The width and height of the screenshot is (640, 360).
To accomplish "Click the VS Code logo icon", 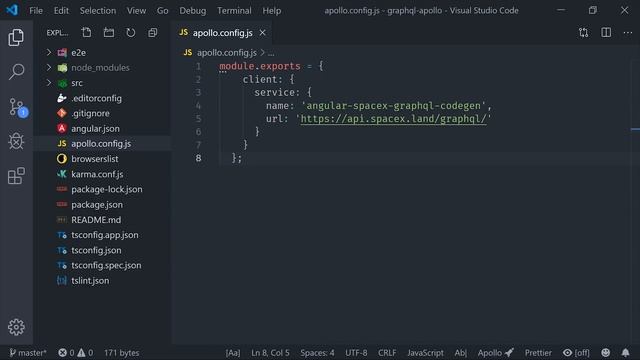I will [x=12, y=10].
